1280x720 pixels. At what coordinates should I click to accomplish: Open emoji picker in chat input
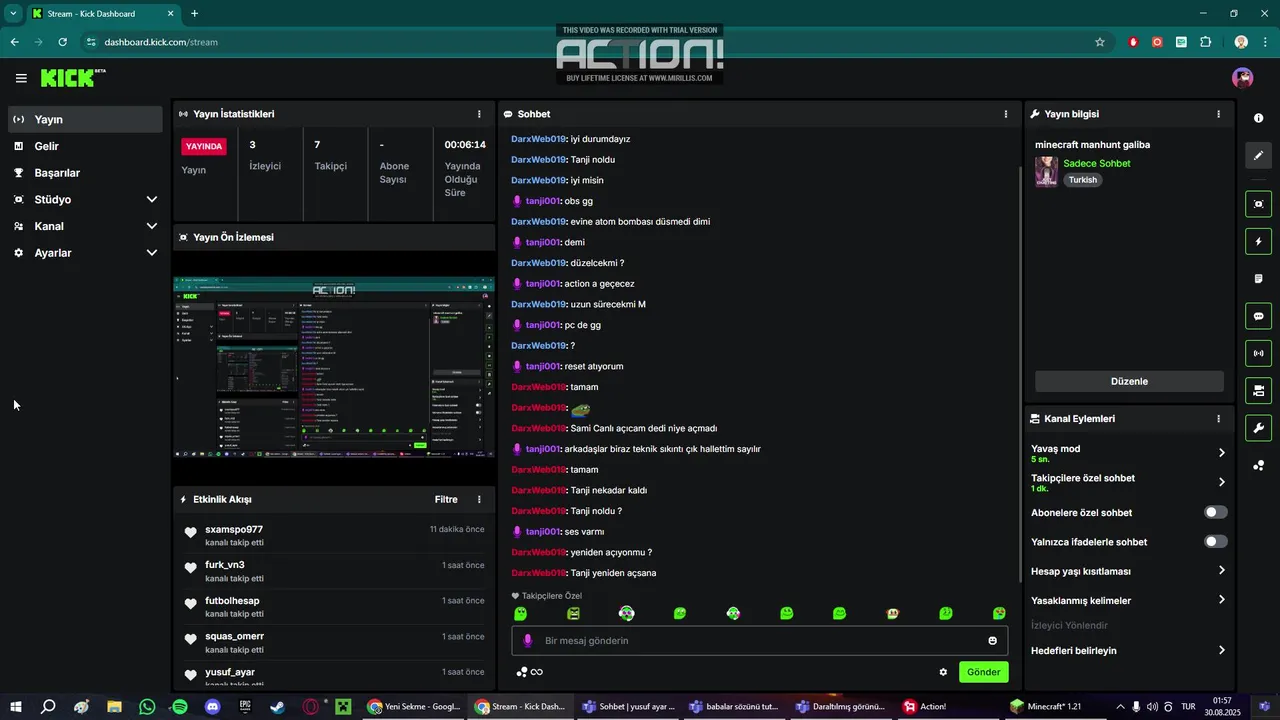coord(993,641)
